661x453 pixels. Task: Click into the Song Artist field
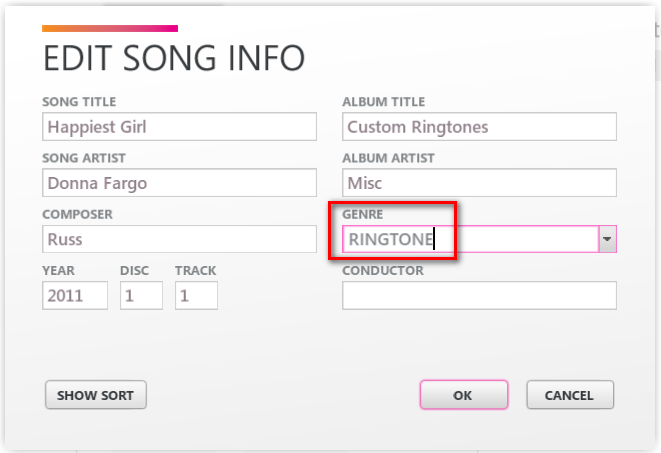[x=179, y=183]
